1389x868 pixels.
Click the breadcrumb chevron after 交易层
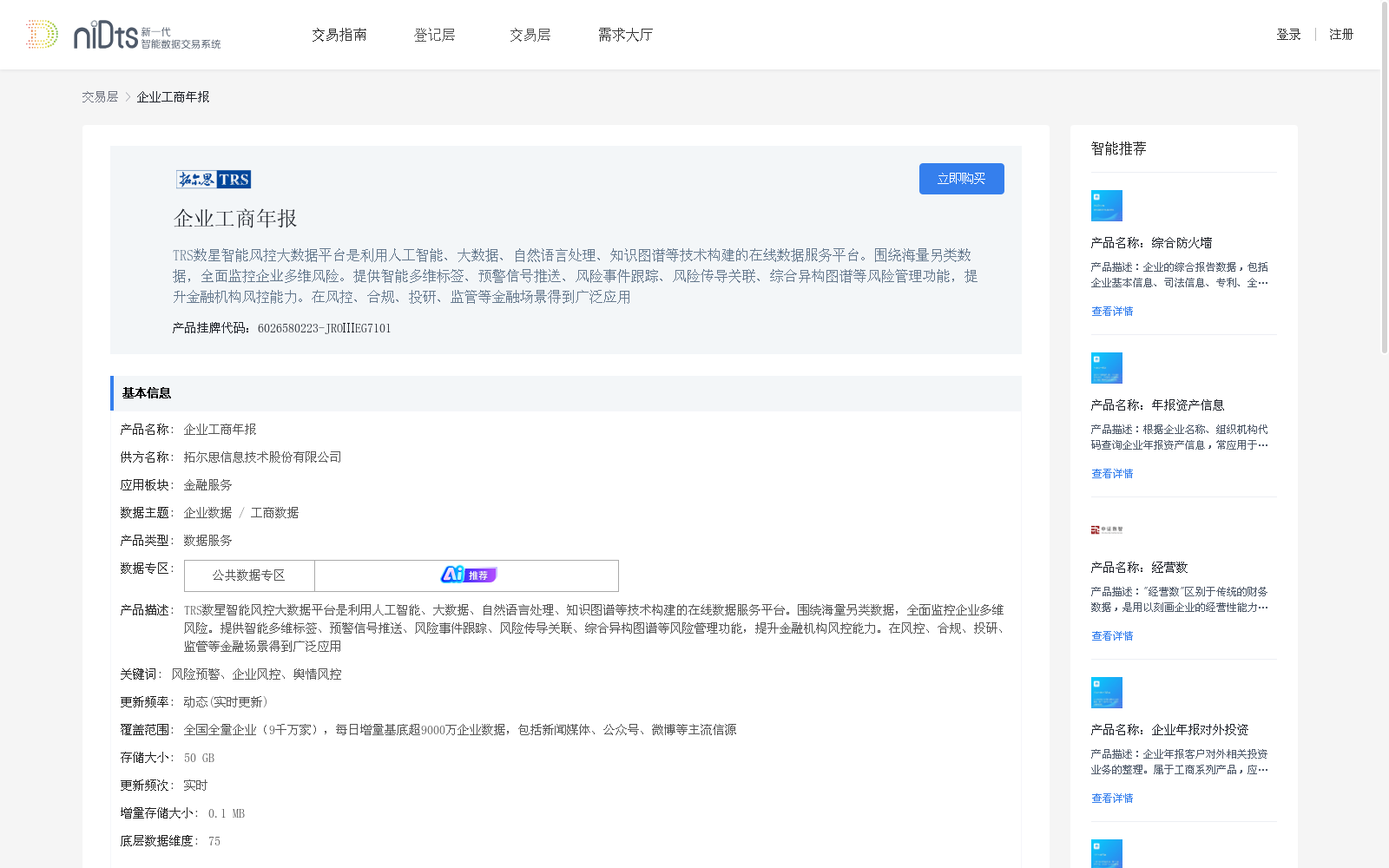[128, 97]
